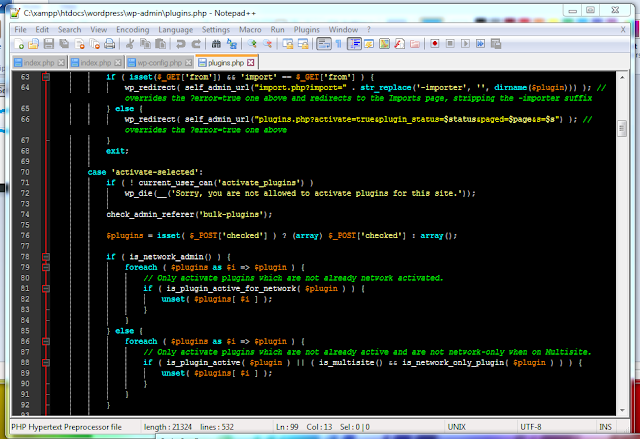This screenshot has height=439, width=640.
Task: Open the Edit menu
Action: pos(42,29)
